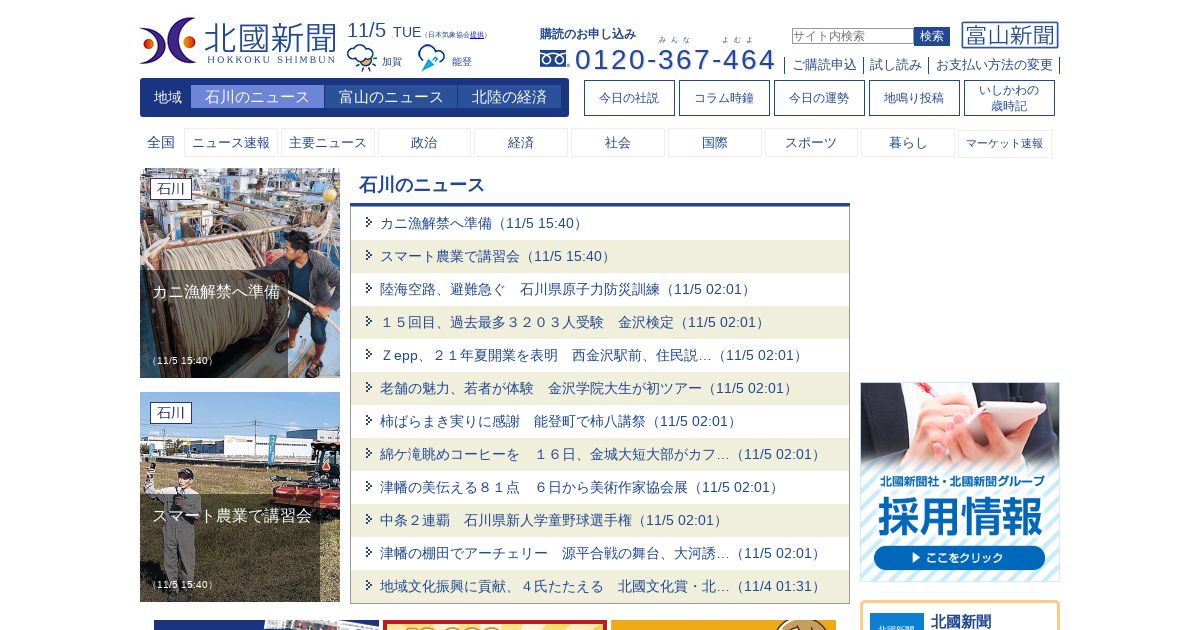1200x630 pixels.
Task: Open いしかわの歳時記 button
Action: click(1009, 98)
